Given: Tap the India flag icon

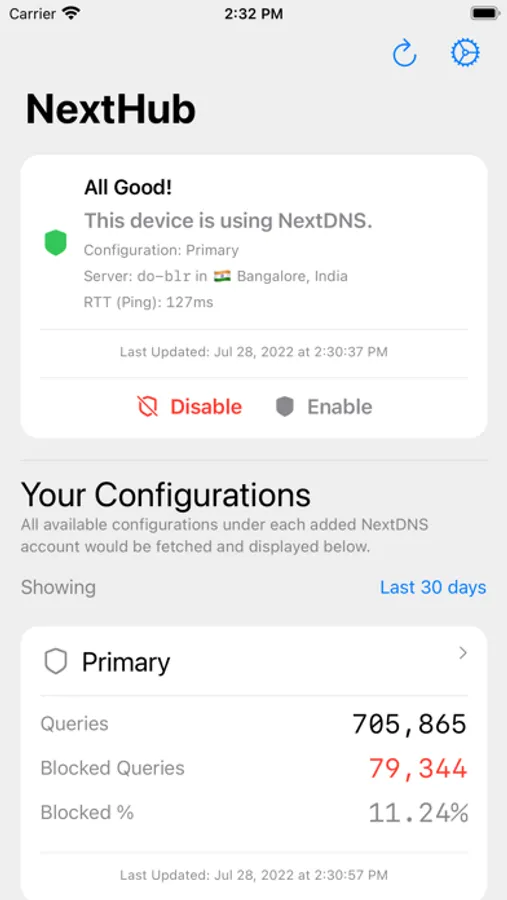Looking at the screenshot, I should coord(222,276).
